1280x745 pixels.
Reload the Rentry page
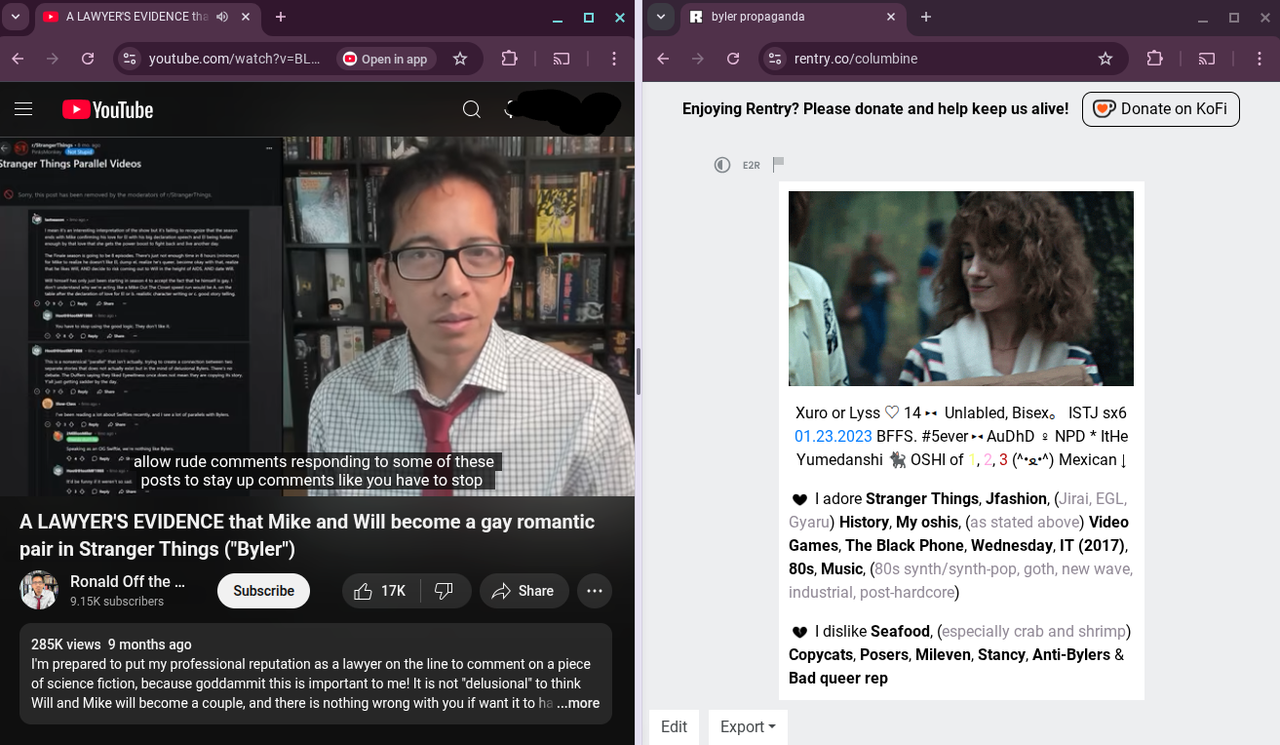click(x=733, y=59)
